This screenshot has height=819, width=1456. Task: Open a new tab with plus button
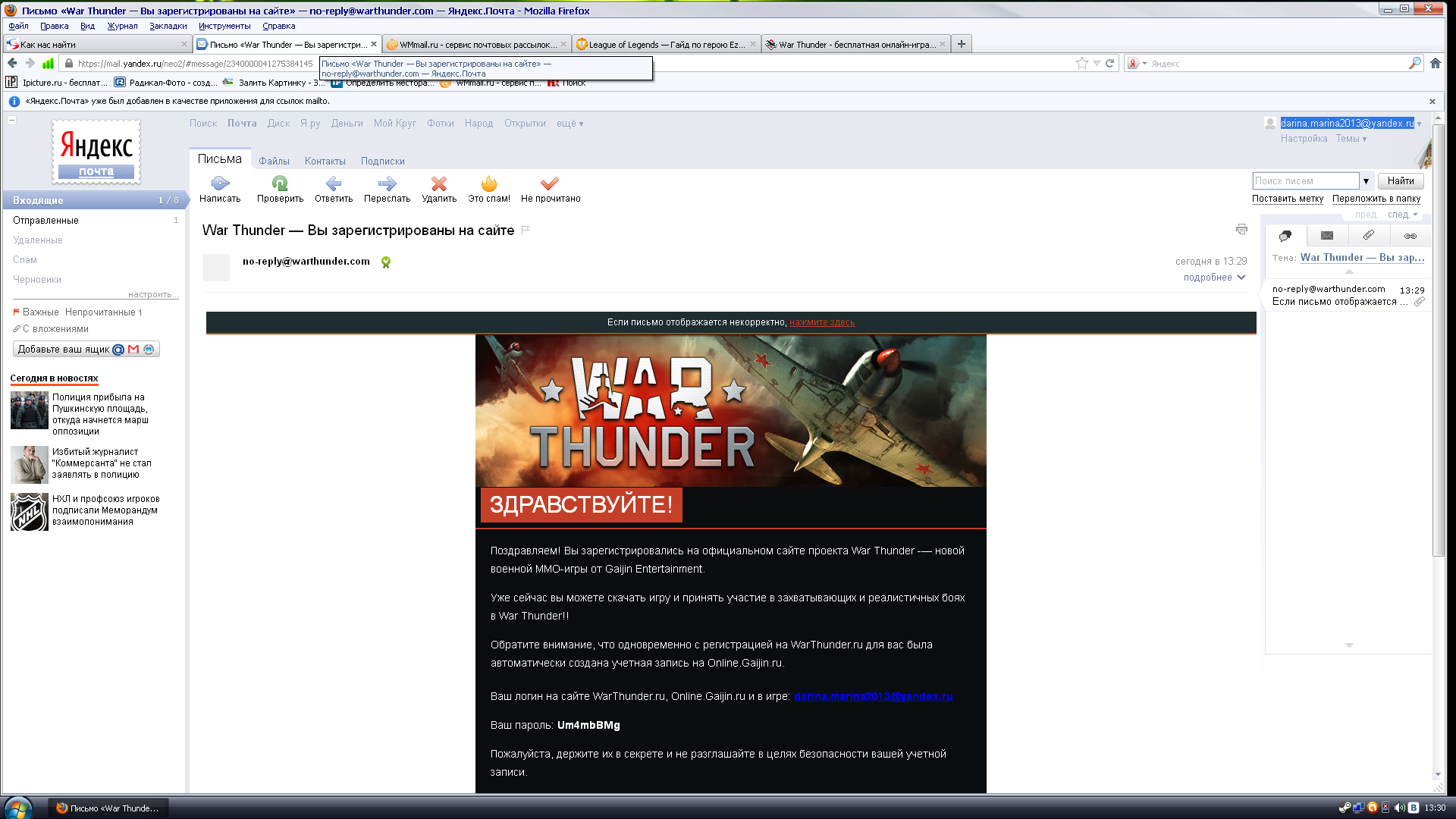[962, 44]
